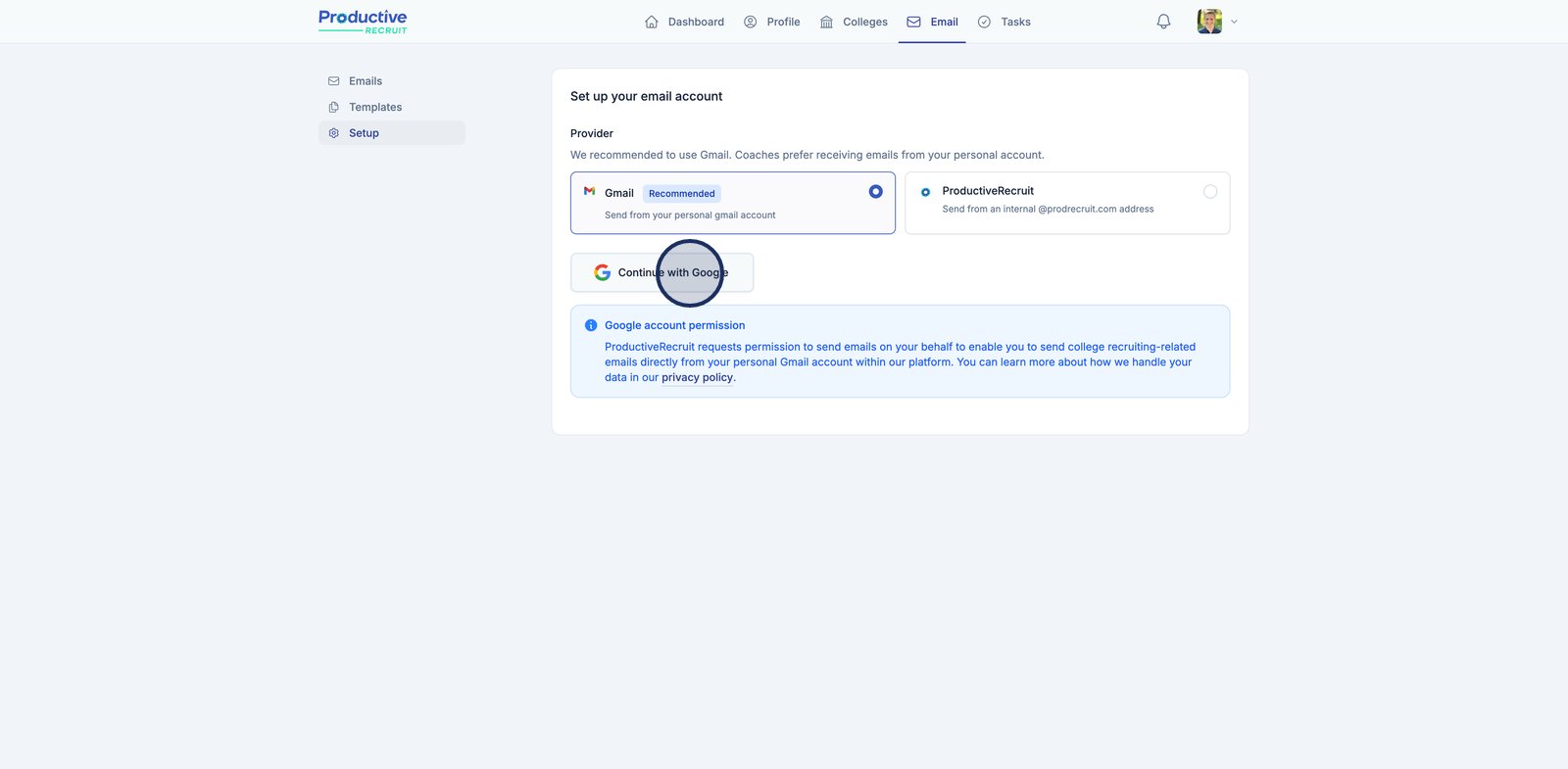1568x769 pixels.
Task: Click the Tasks checkmark icon
Action: 984,22
